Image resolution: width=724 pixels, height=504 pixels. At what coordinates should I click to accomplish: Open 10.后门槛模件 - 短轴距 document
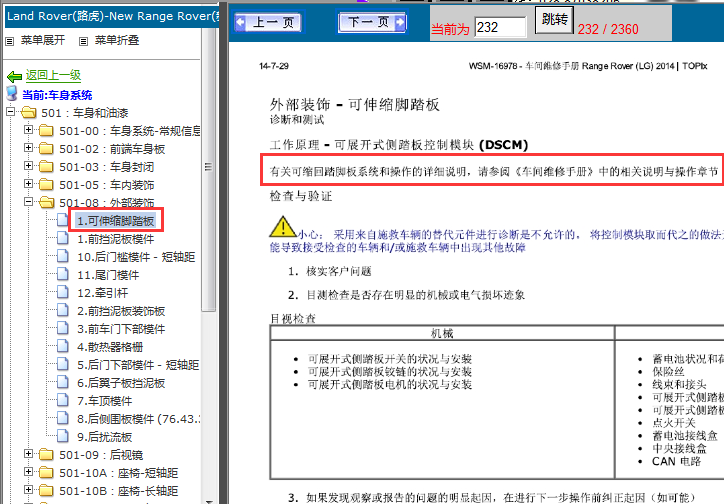pyautogui.click(x=136, y=257)
